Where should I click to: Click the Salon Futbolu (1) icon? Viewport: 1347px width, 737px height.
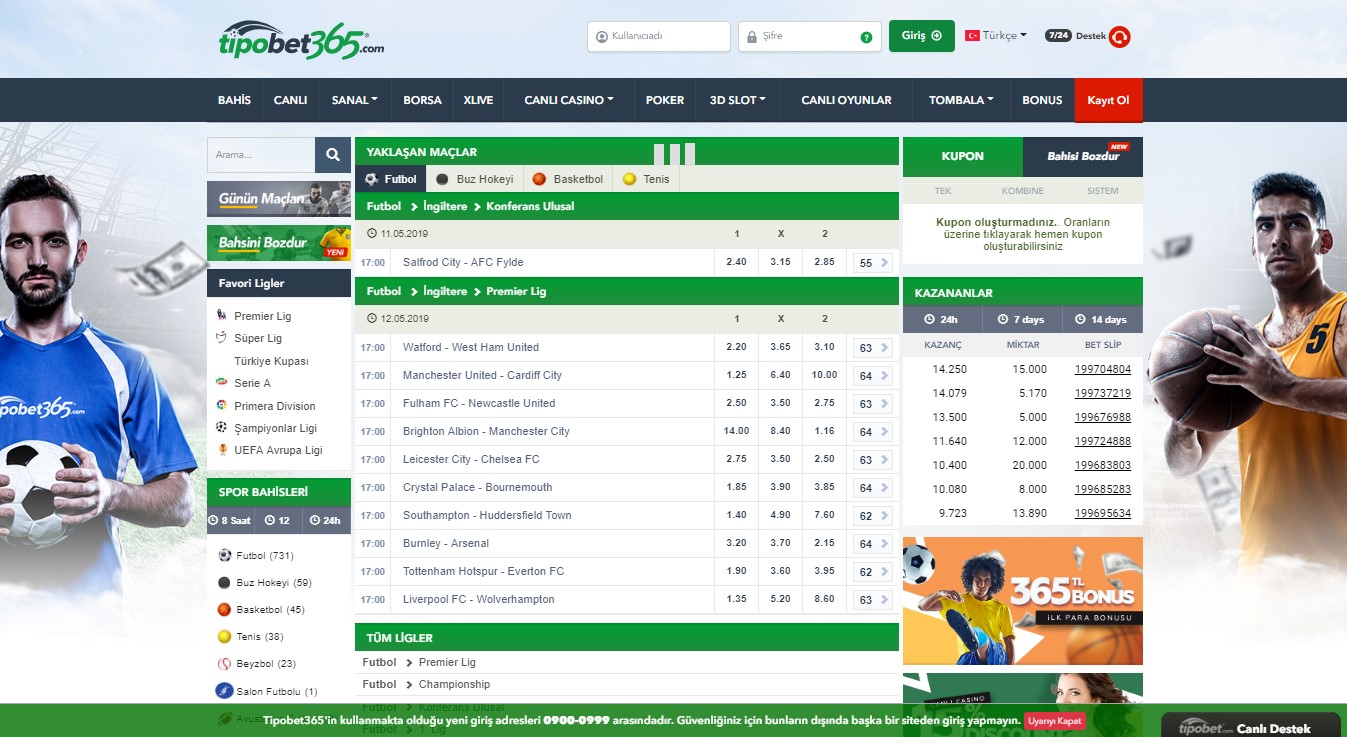coord(224,690)
